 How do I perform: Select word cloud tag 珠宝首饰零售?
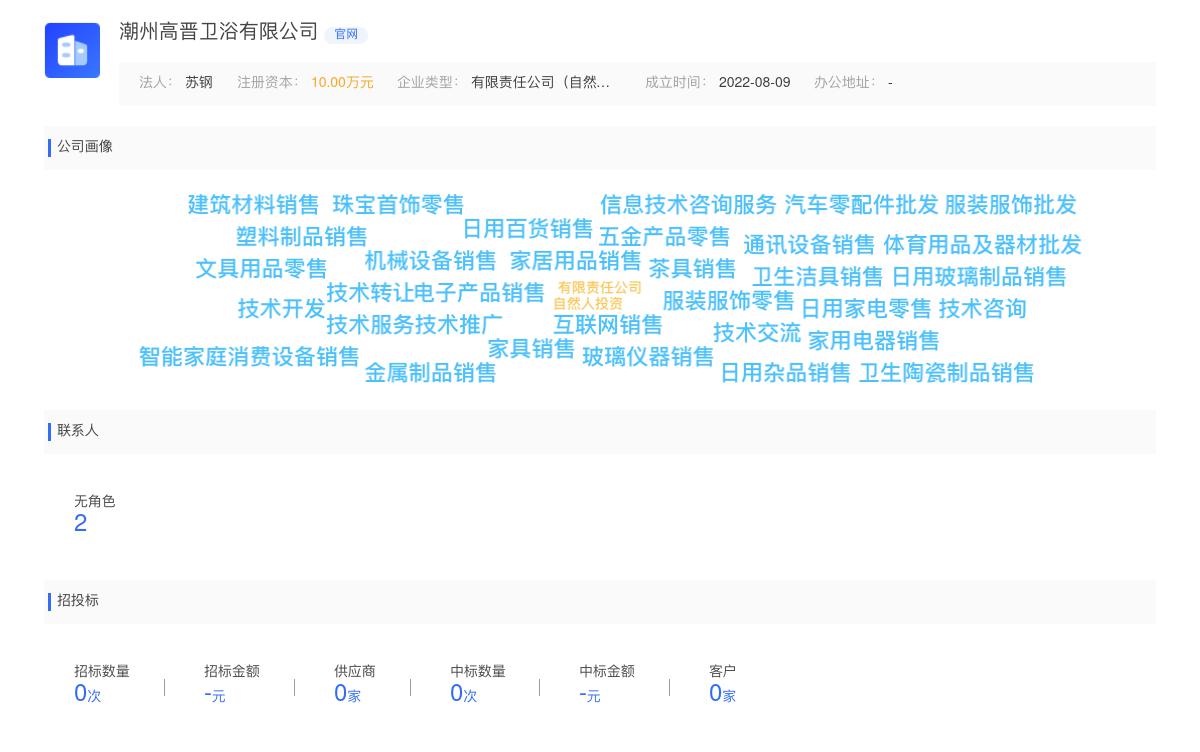coord(398,205)
